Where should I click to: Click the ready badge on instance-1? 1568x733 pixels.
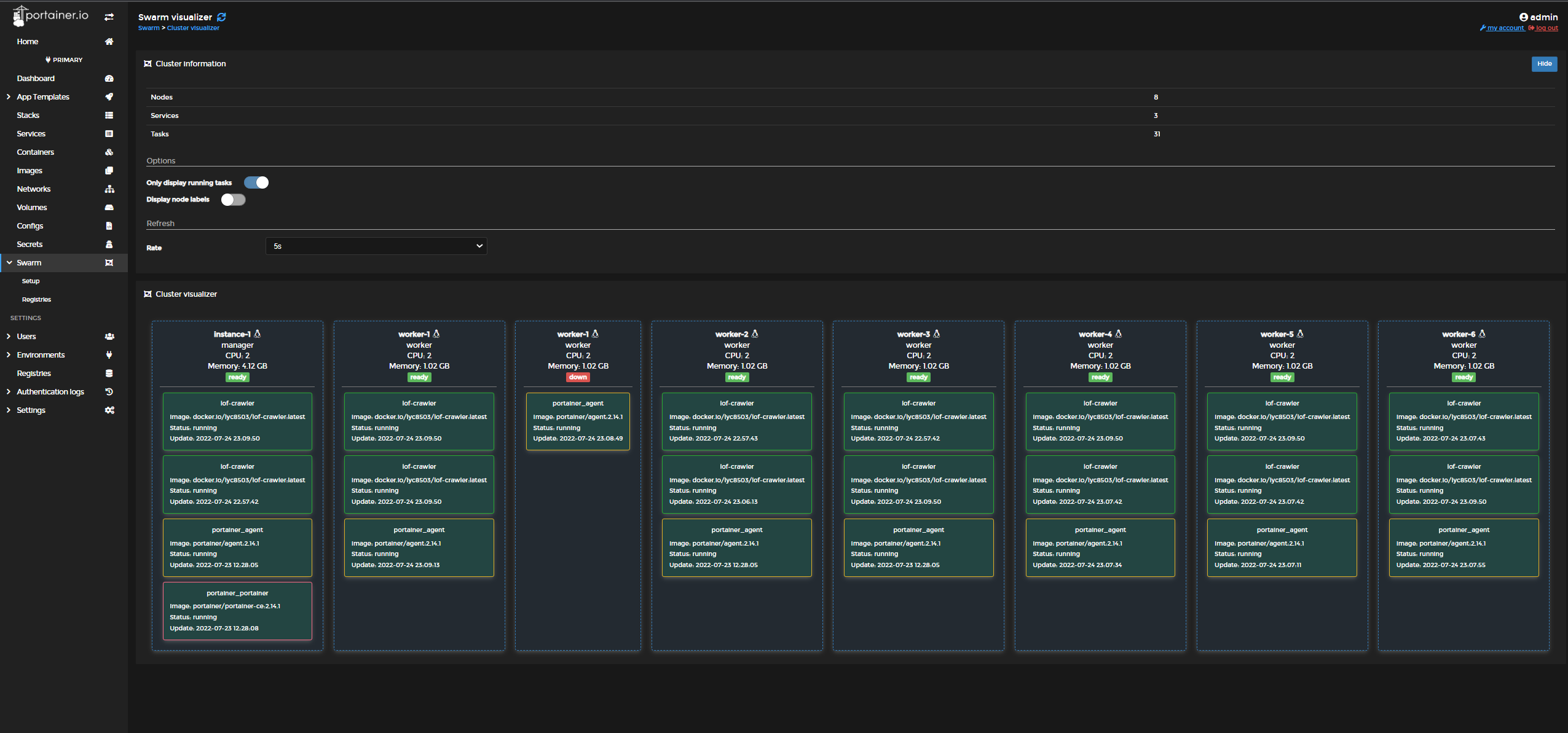(237, 377)
